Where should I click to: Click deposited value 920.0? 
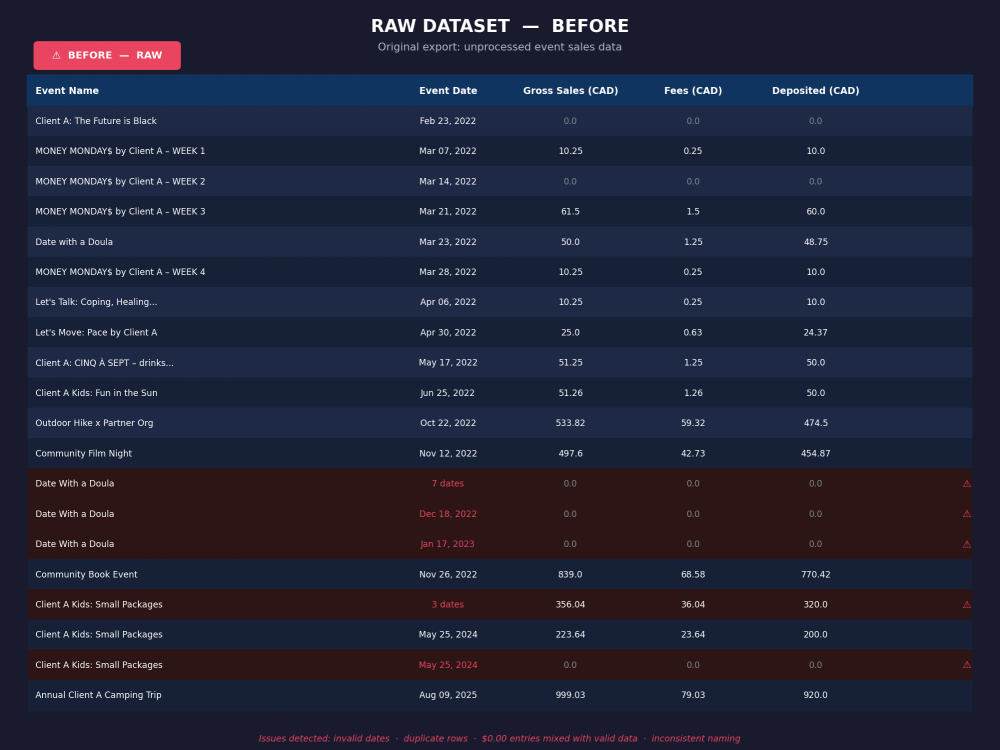(815, 695)
